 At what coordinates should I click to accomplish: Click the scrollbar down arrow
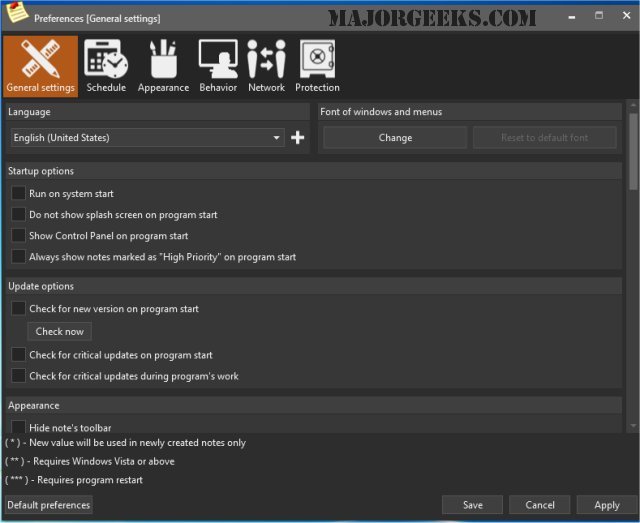pos(633,426)
